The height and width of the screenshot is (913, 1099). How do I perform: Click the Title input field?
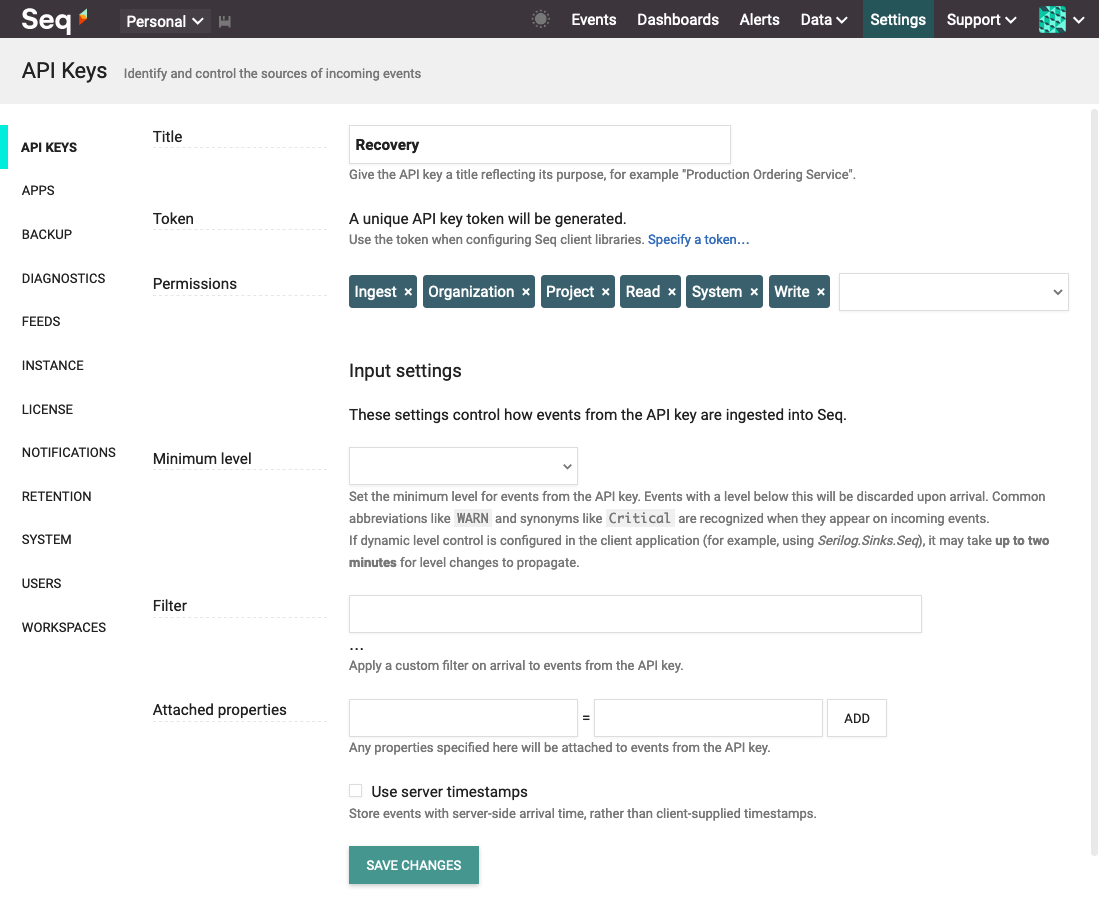[540, 145]
